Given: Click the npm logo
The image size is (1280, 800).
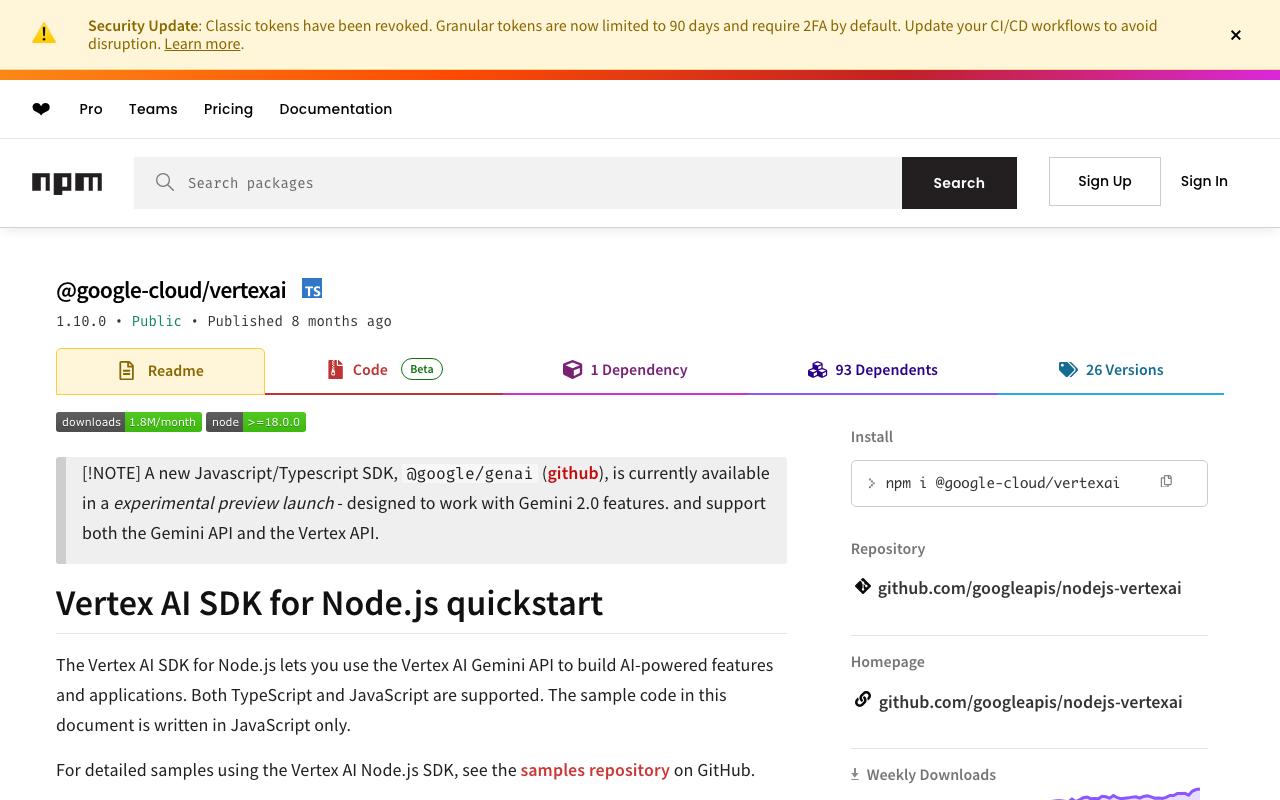Looking at the screenshot, I should [x=67, y=183].
